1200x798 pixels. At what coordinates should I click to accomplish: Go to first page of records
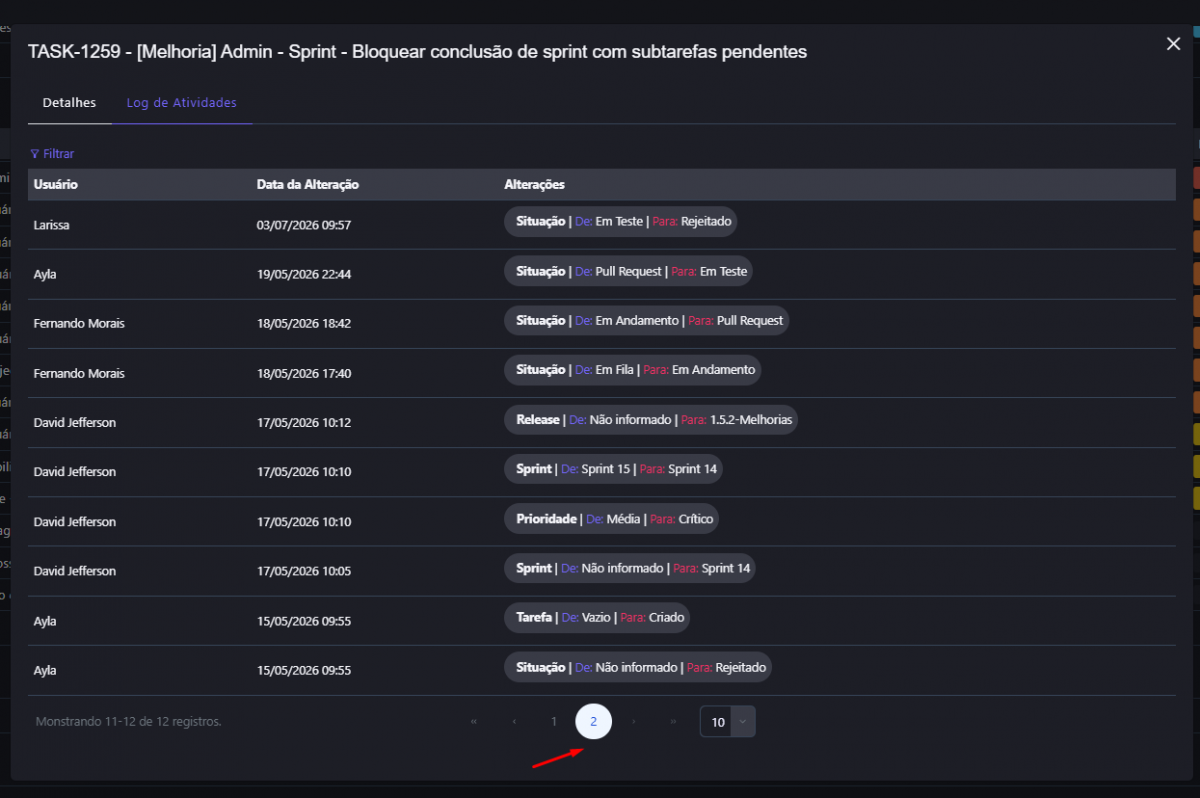[473, 721]
